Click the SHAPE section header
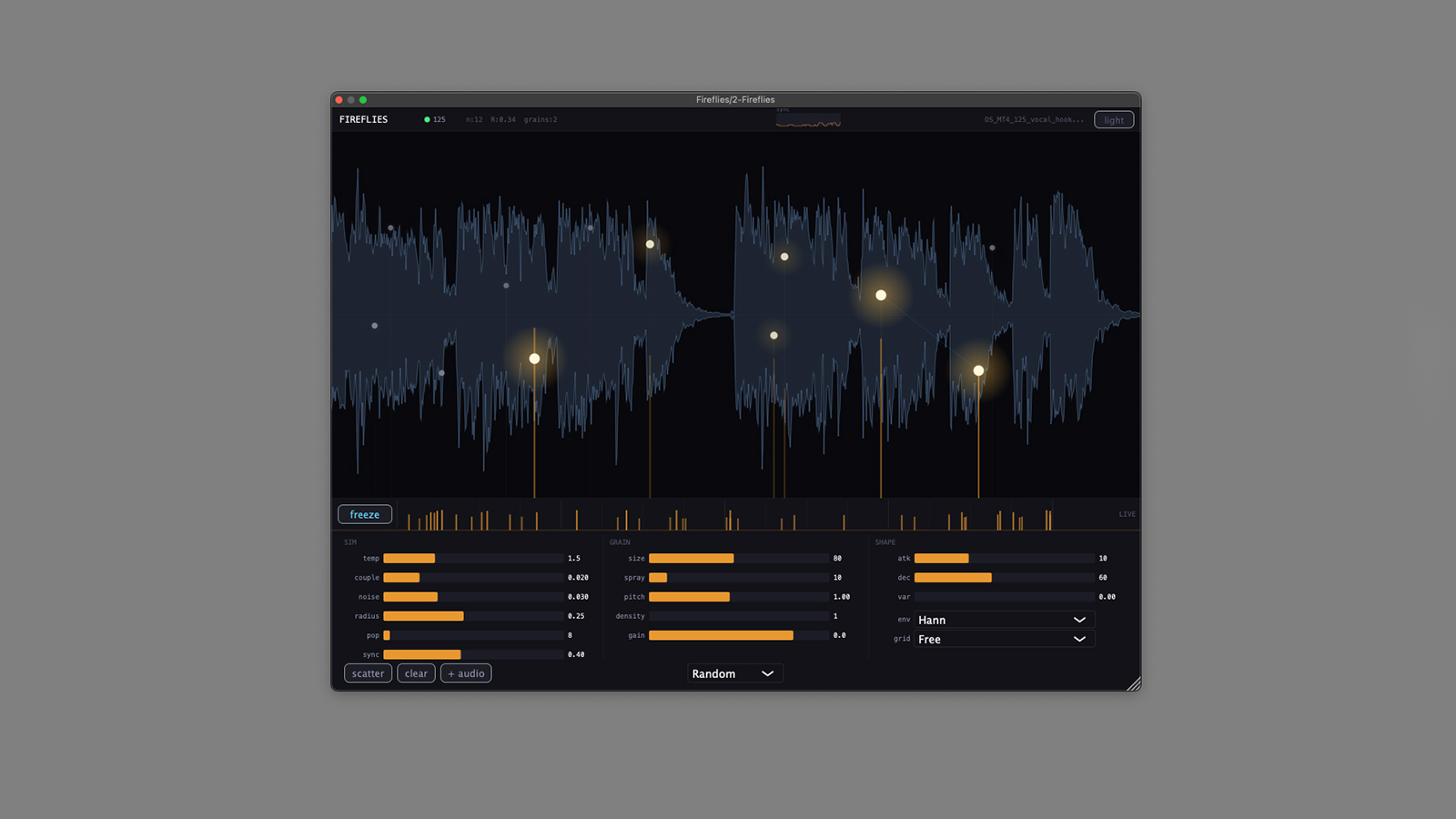The height and width of the screenshot is (819, 1456). (x=885, y=542)
